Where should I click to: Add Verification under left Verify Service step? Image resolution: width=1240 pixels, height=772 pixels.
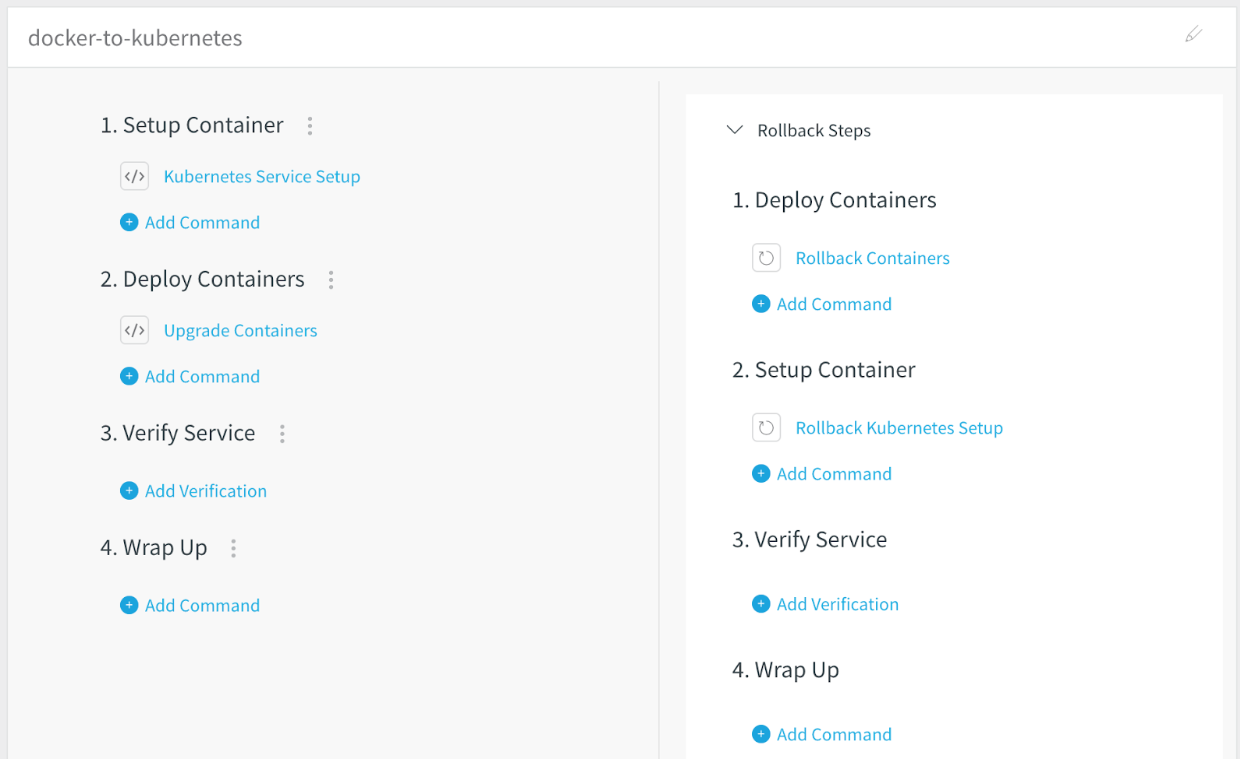pos(194,491)
